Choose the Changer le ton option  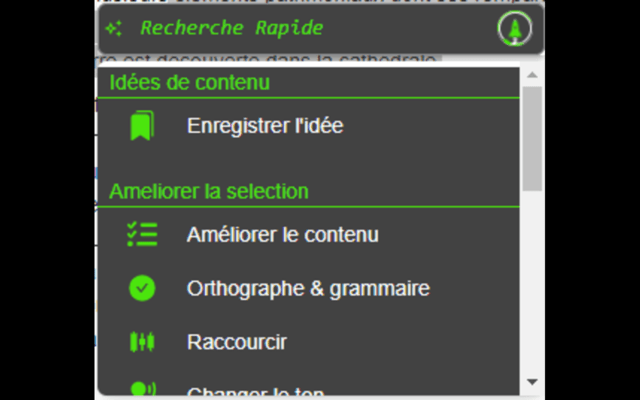point(255,391)
